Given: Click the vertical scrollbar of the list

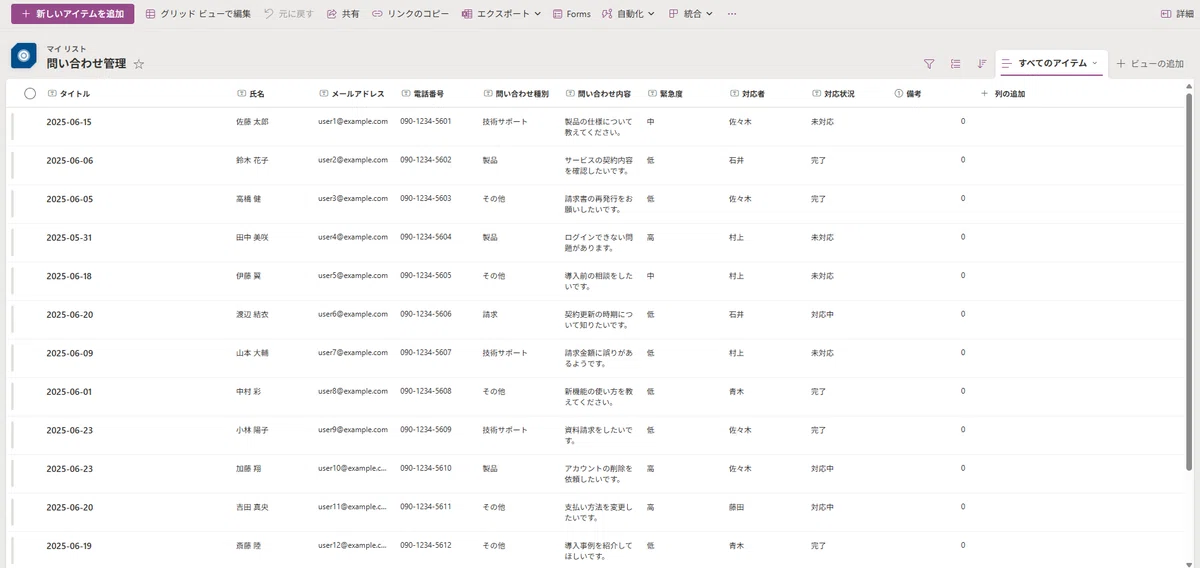Looking at the screenshot, I should coord(1189,280).
